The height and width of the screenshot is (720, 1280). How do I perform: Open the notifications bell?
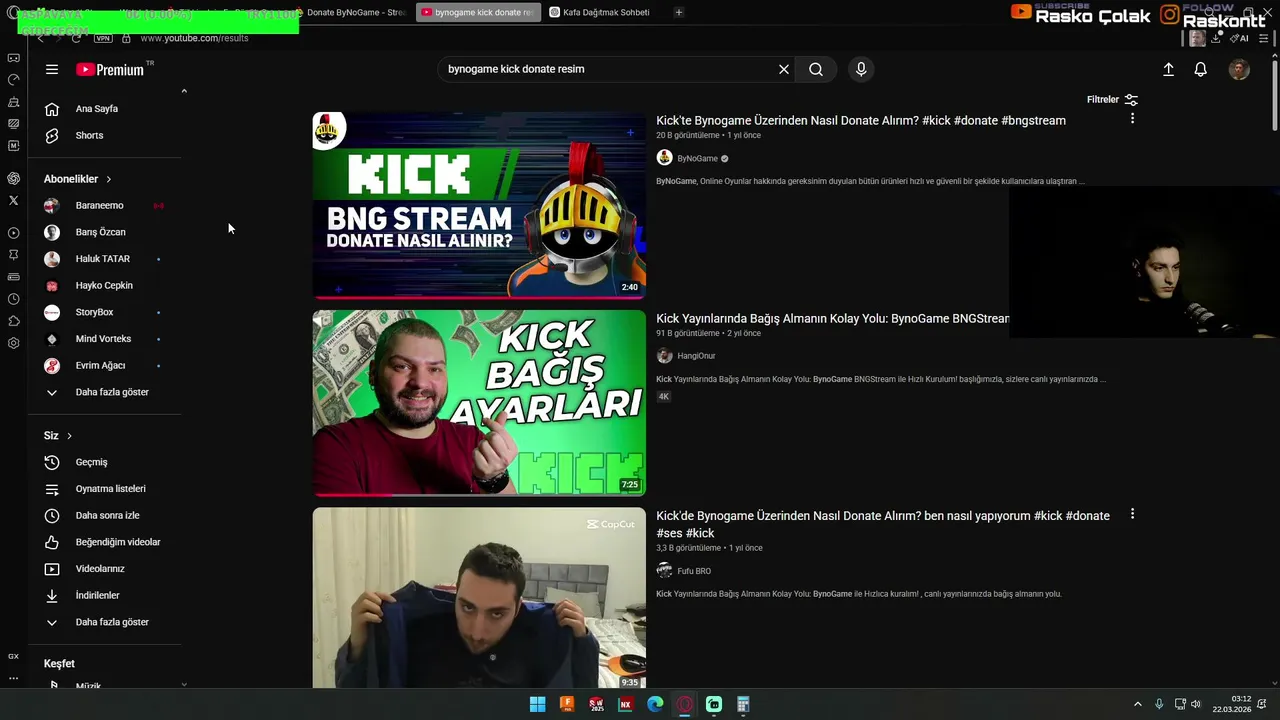[1201, 69]
